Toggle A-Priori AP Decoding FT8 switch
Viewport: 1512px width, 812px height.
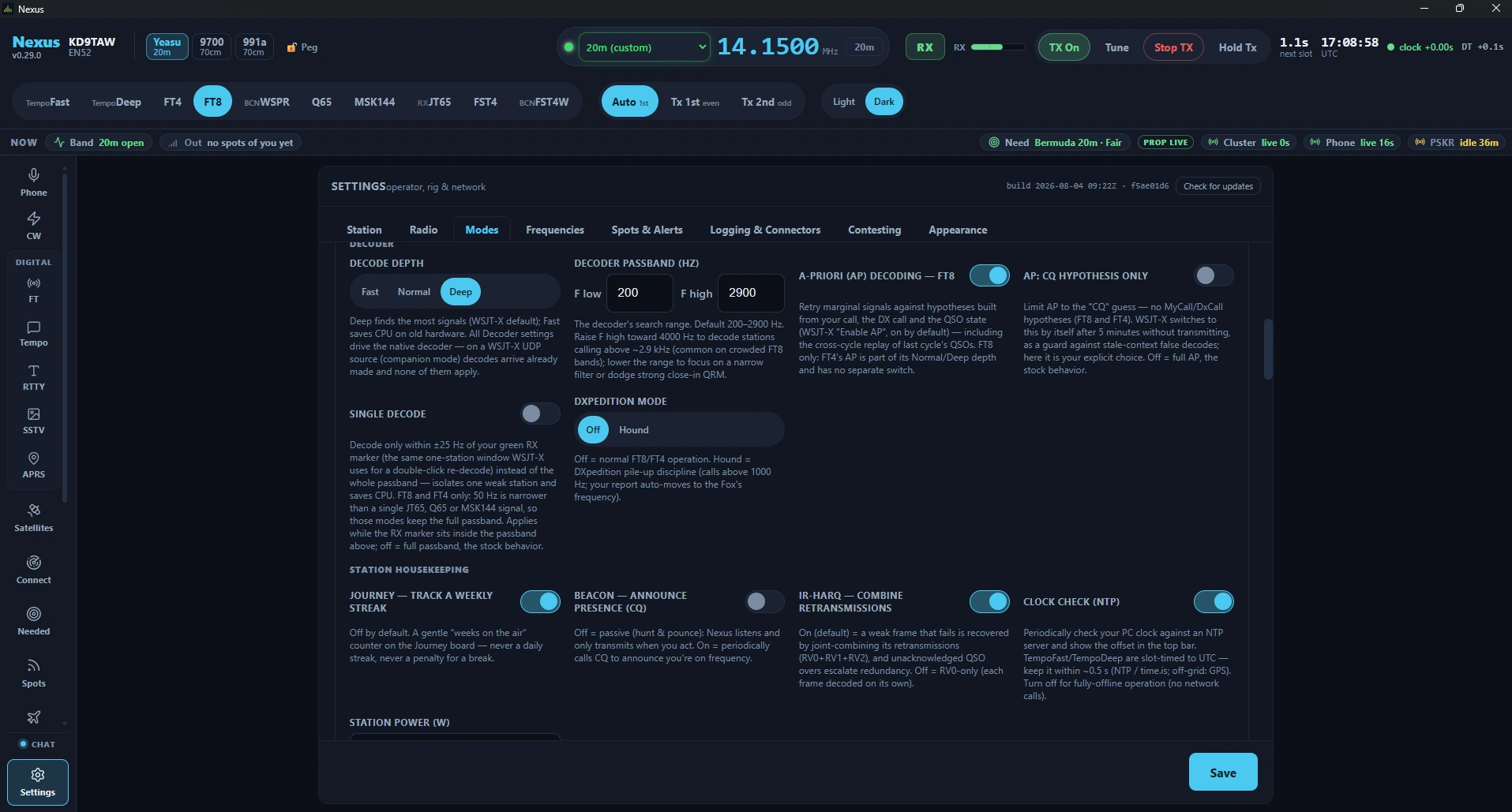[x=989, y=275]
